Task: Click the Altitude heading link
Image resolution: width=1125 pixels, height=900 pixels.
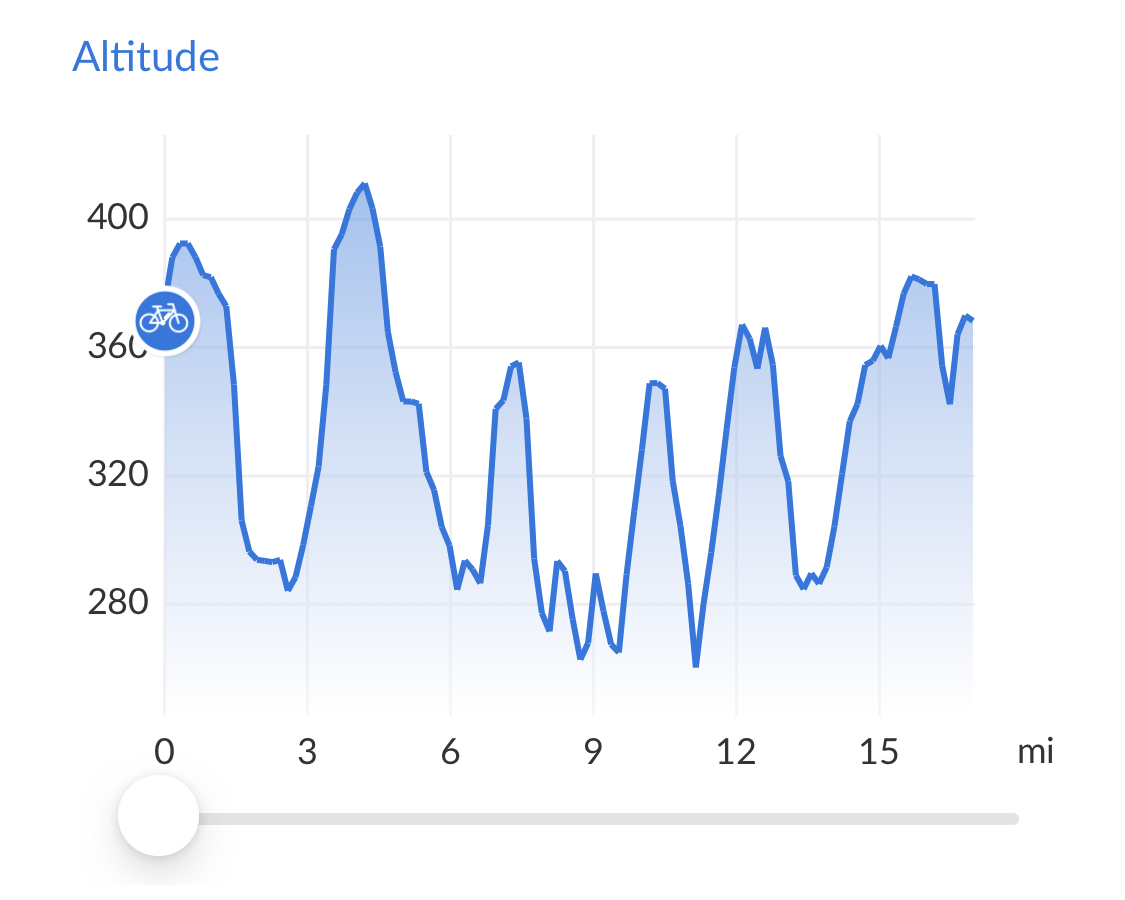Action: [146, 57]
